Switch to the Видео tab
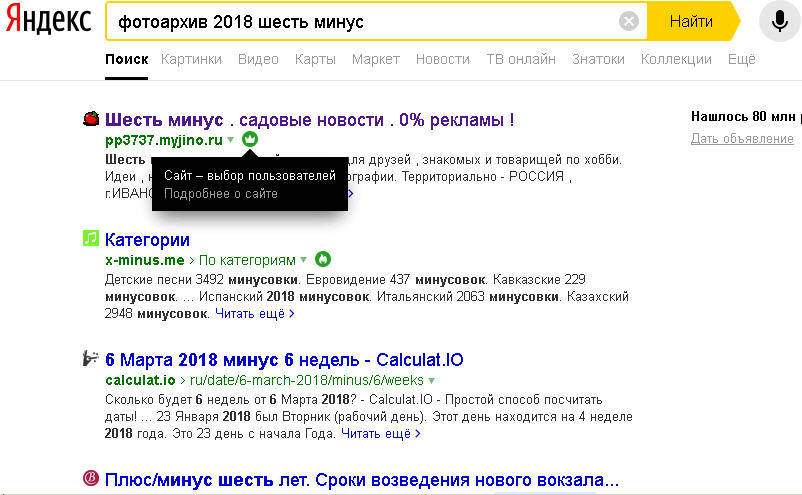 click(x=258, y=59)
